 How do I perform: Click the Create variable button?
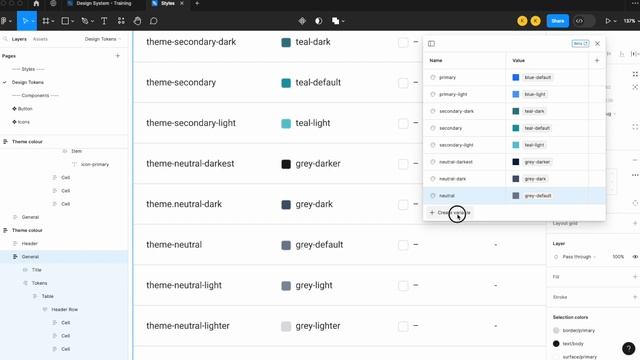point(450,212)
